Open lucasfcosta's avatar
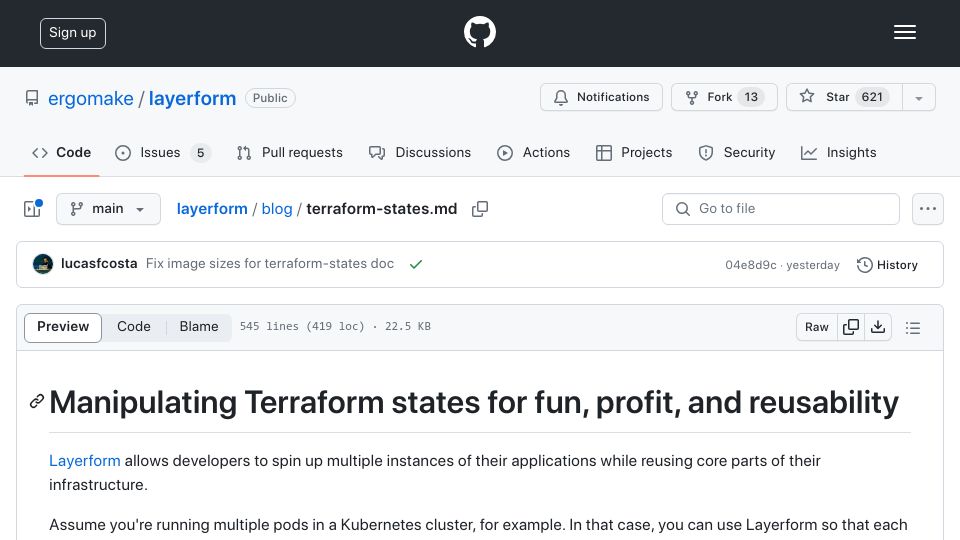 pos(43,264)
